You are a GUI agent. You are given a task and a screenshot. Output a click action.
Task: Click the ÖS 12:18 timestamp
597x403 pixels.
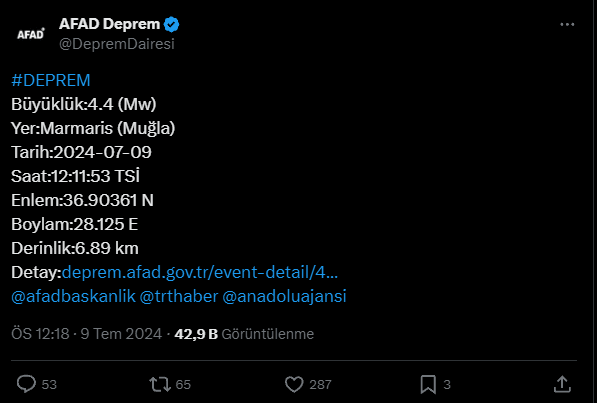40,334
